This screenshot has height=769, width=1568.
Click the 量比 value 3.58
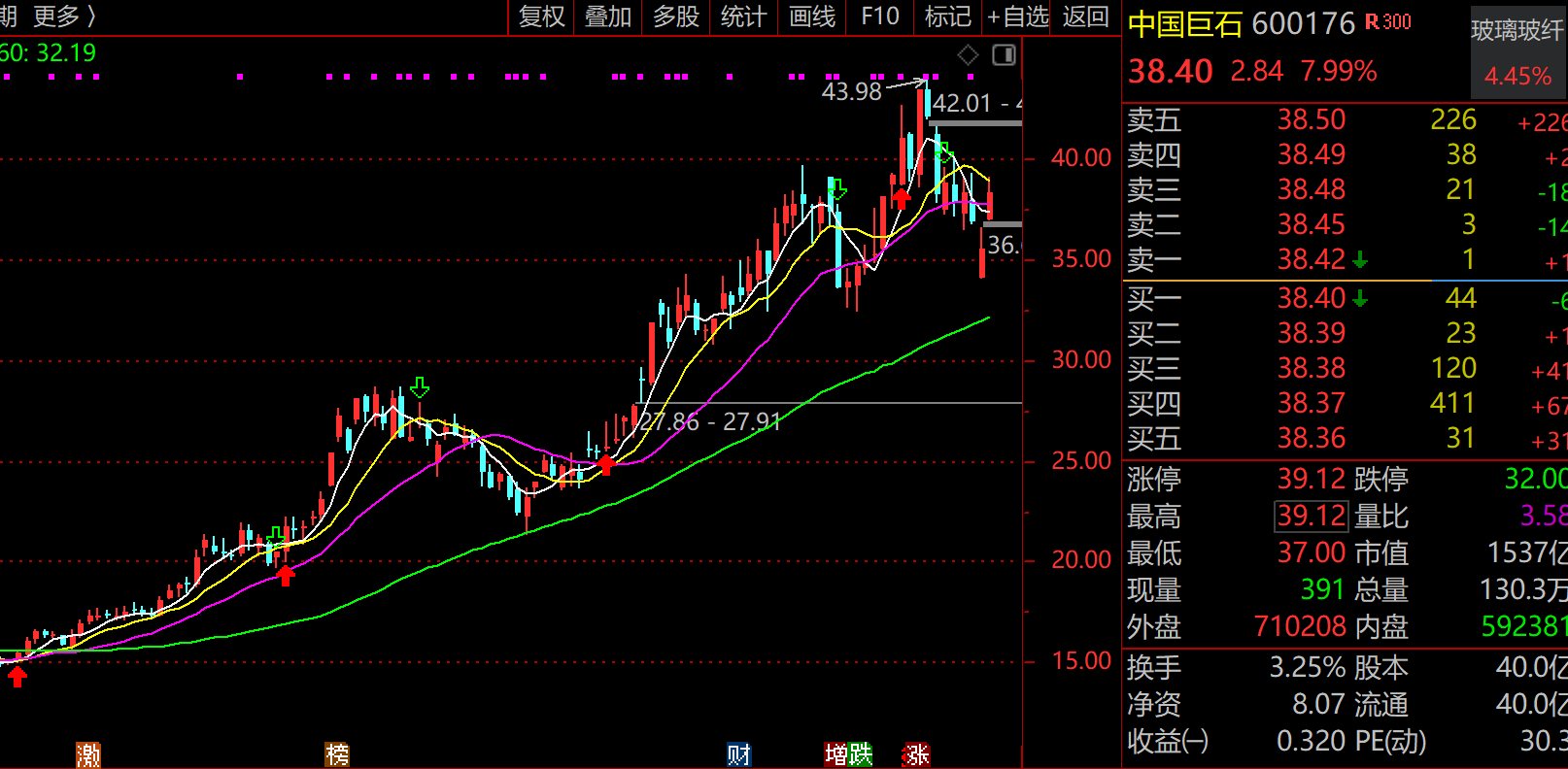pos(1544,516)
